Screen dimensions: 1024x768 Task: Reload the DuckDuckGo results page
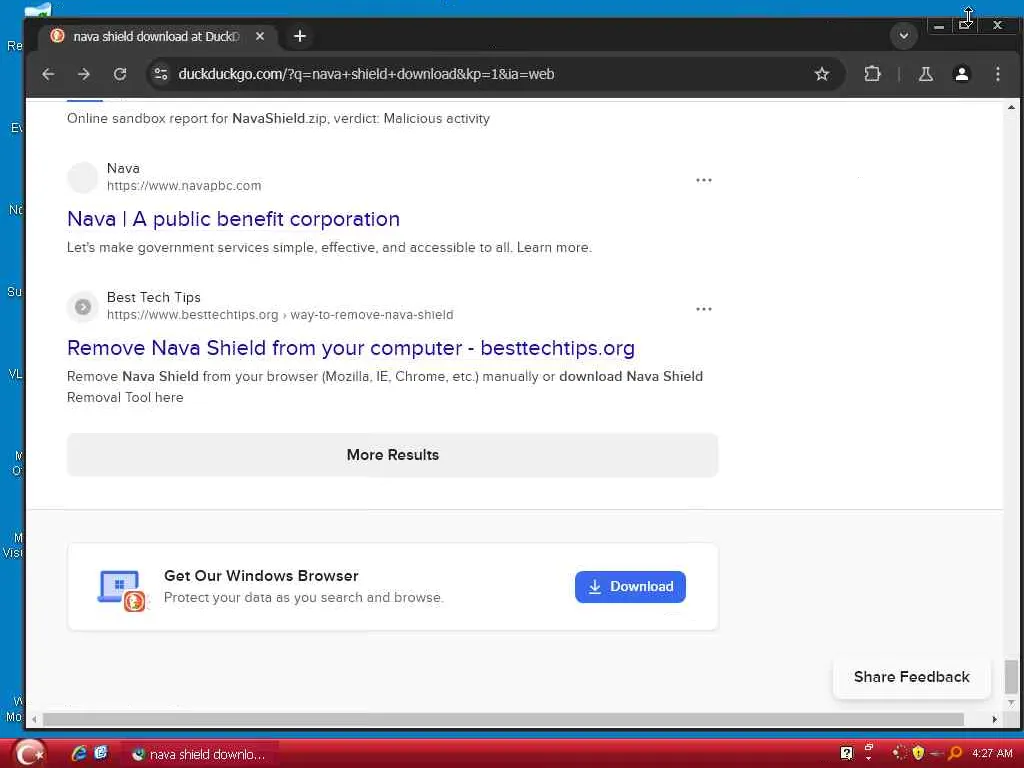tap(120, 74)
